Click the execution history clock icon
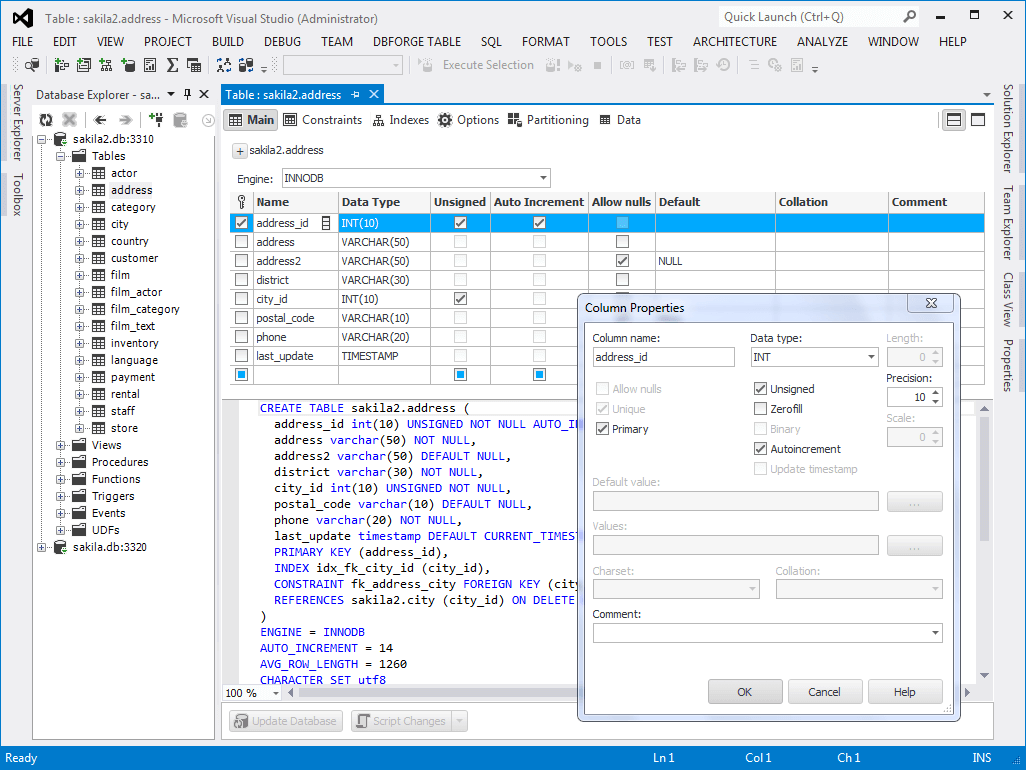 click(723, 65)
